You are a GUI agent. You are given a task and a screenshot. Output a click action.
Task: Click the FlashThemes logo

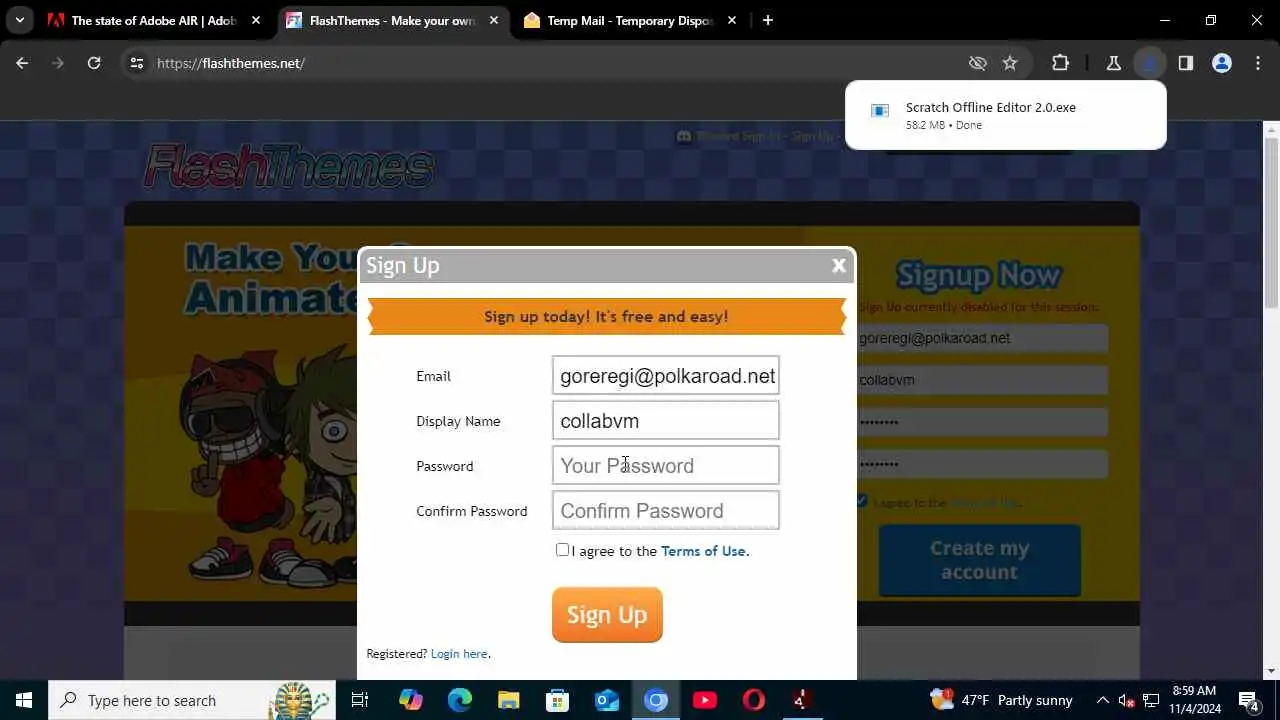click(x=289, y=167)
